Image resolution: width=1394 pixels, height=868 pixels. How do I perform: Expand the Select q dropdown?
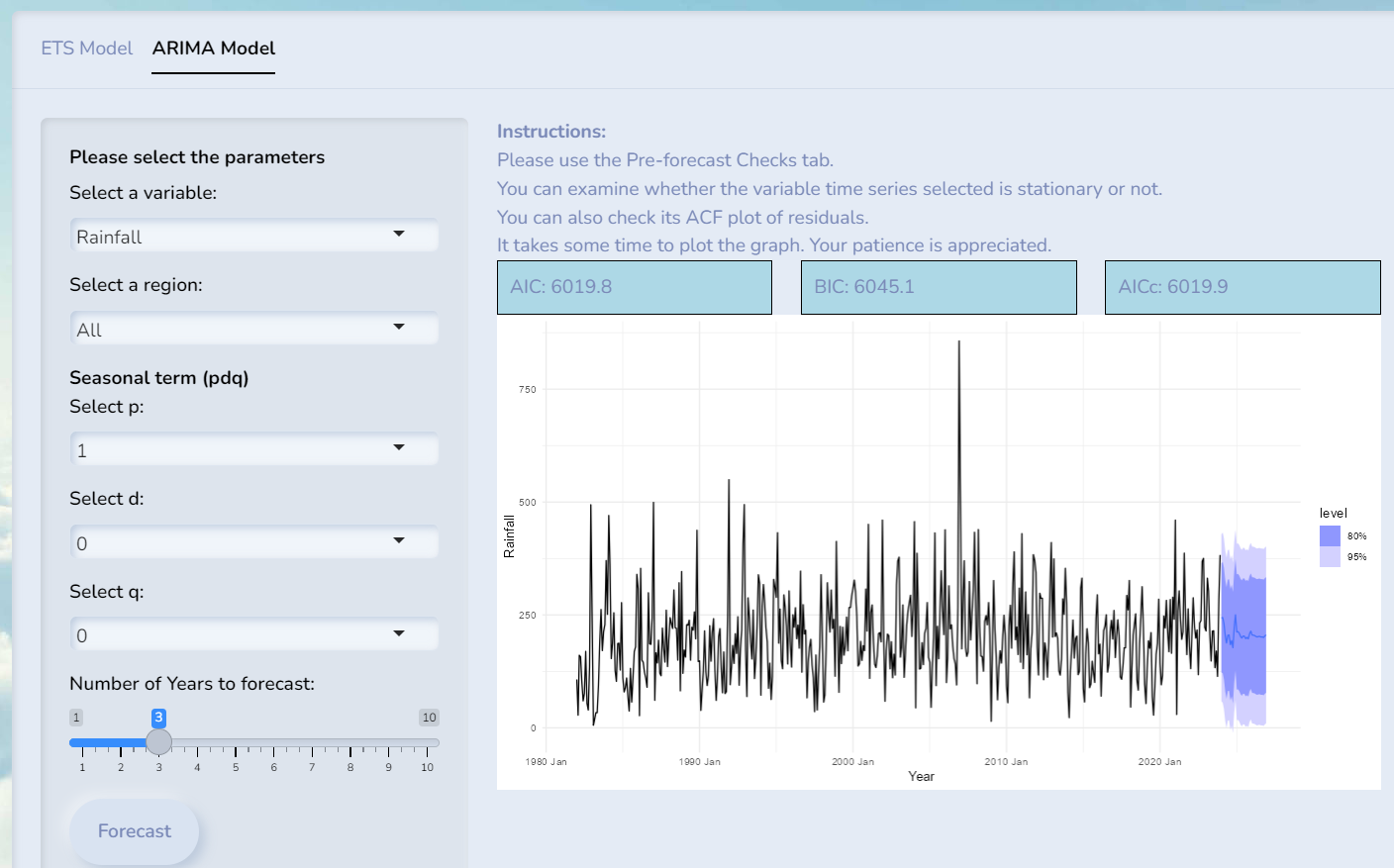(253, 635)
